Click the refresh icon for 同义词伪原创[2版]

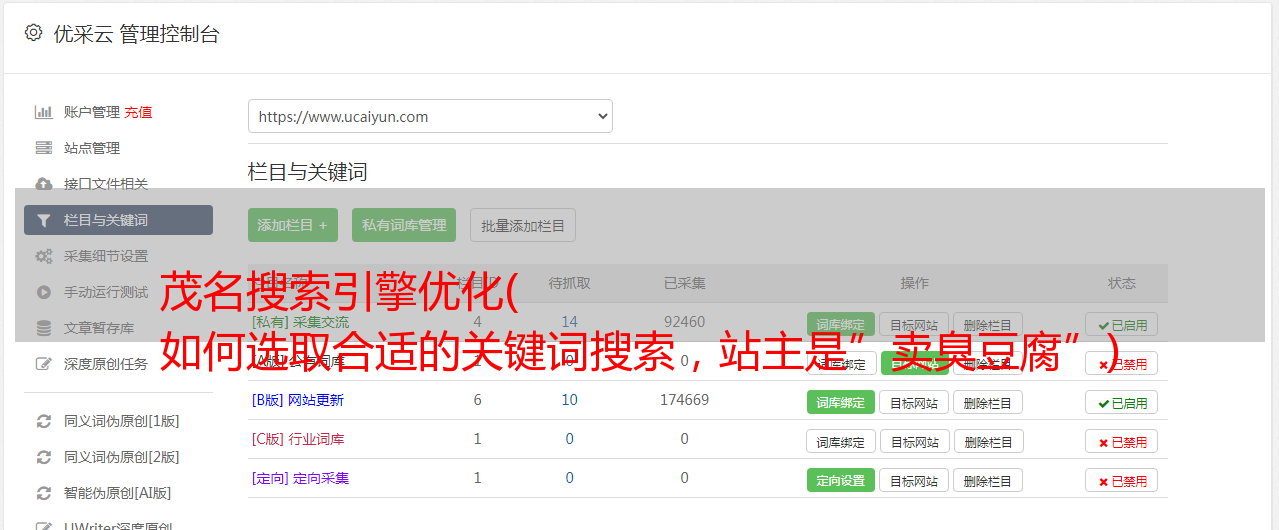point(44,457)
